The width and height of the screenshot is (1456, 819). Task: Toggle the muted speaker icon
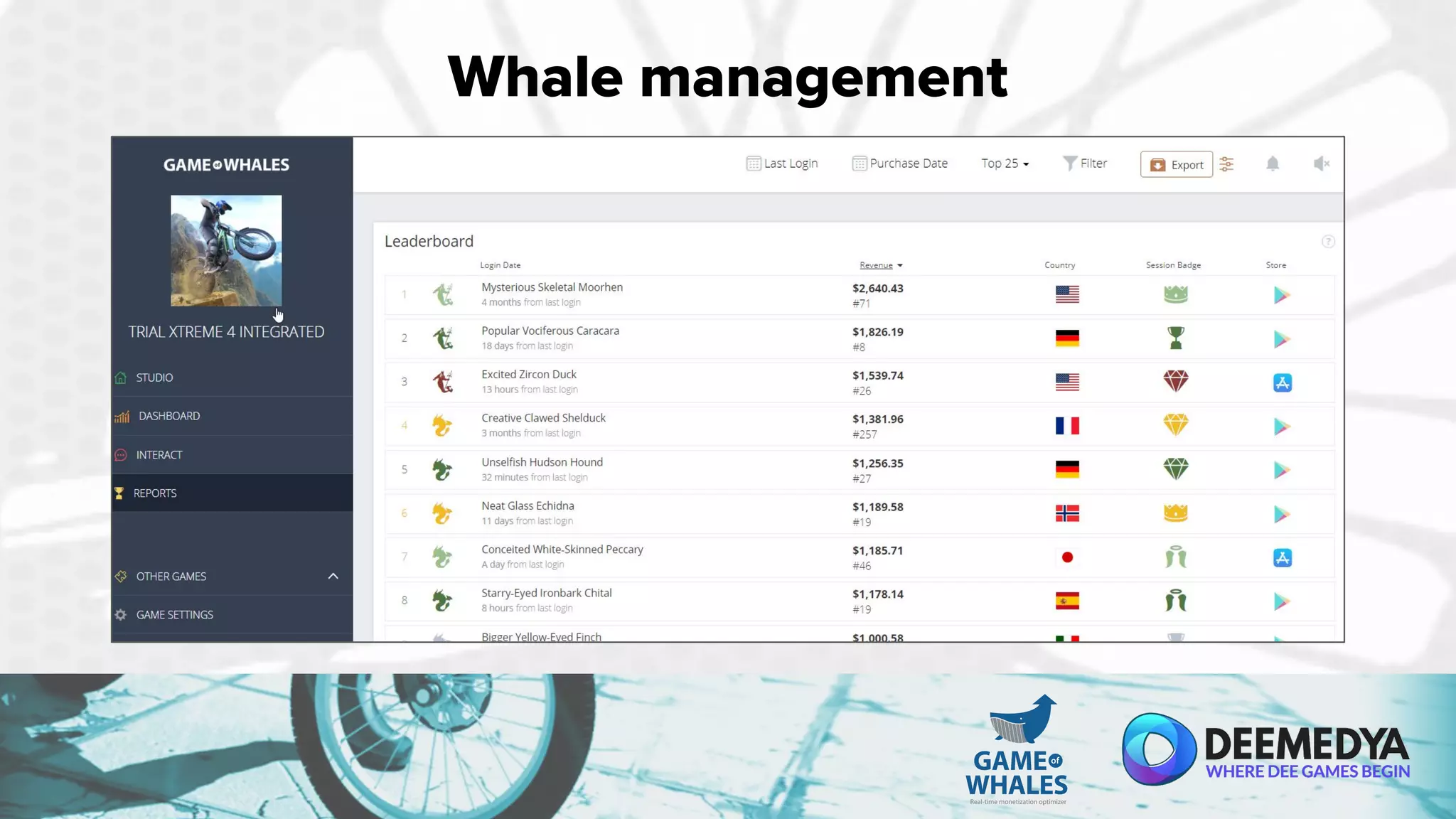tap(1321, 164)
